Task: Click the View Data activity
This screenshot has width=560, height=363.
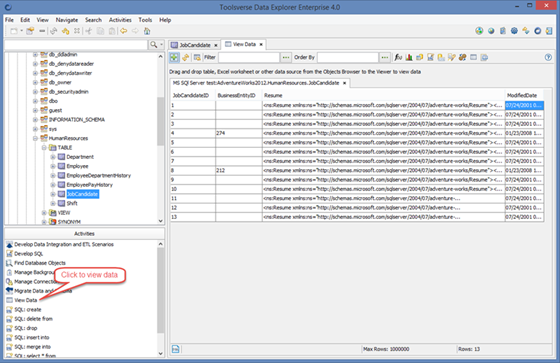Action: [x=26, y=300]
